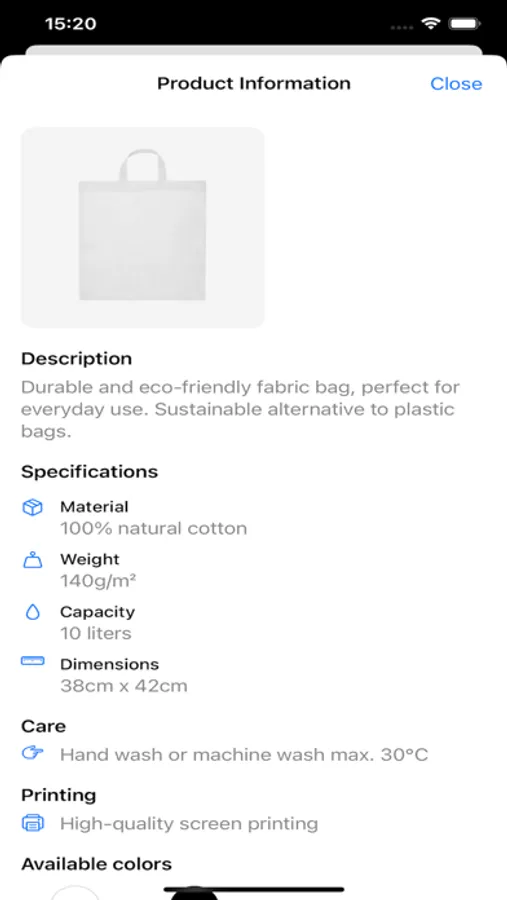Tap the Specifications heading
This screenshot has height=900, width=507.
(90, 472)
